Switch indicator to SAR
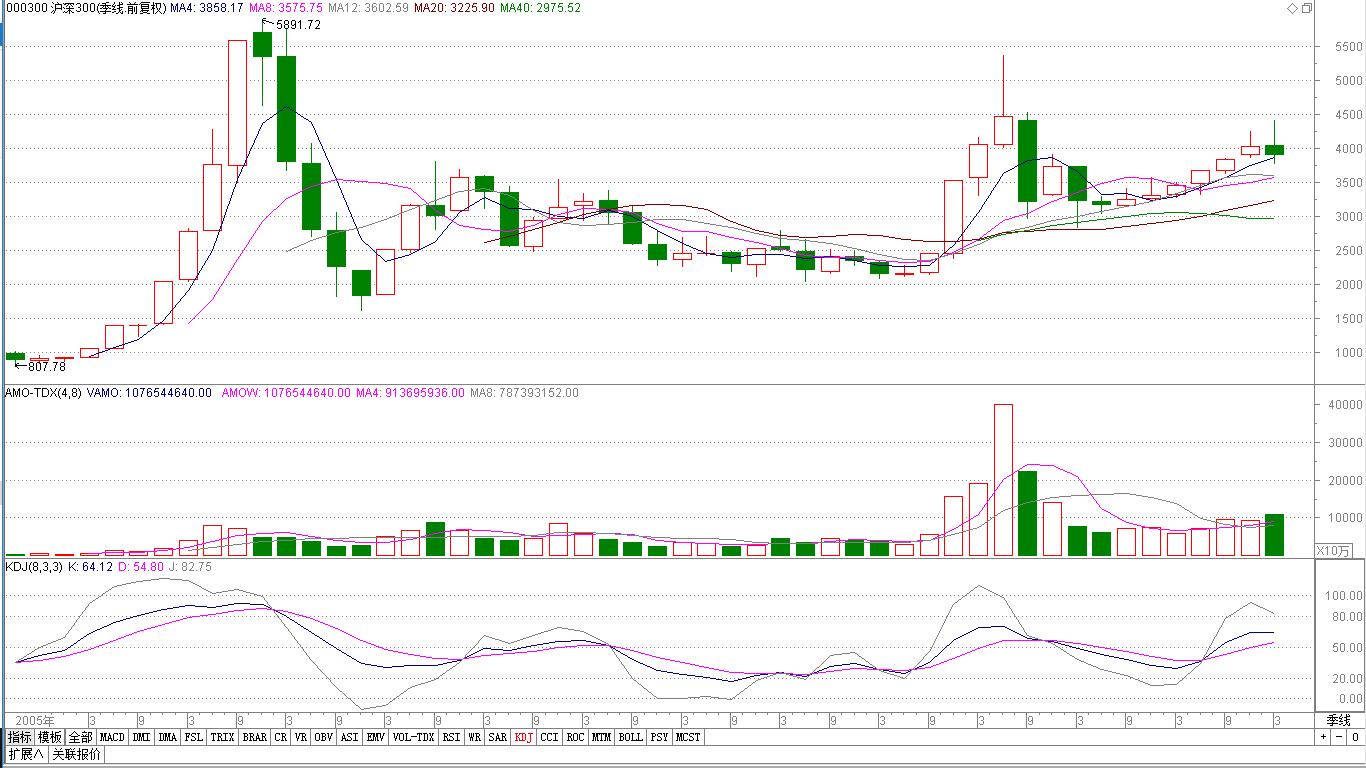Viewport: 1366px width, 768px height. point(498,737)
